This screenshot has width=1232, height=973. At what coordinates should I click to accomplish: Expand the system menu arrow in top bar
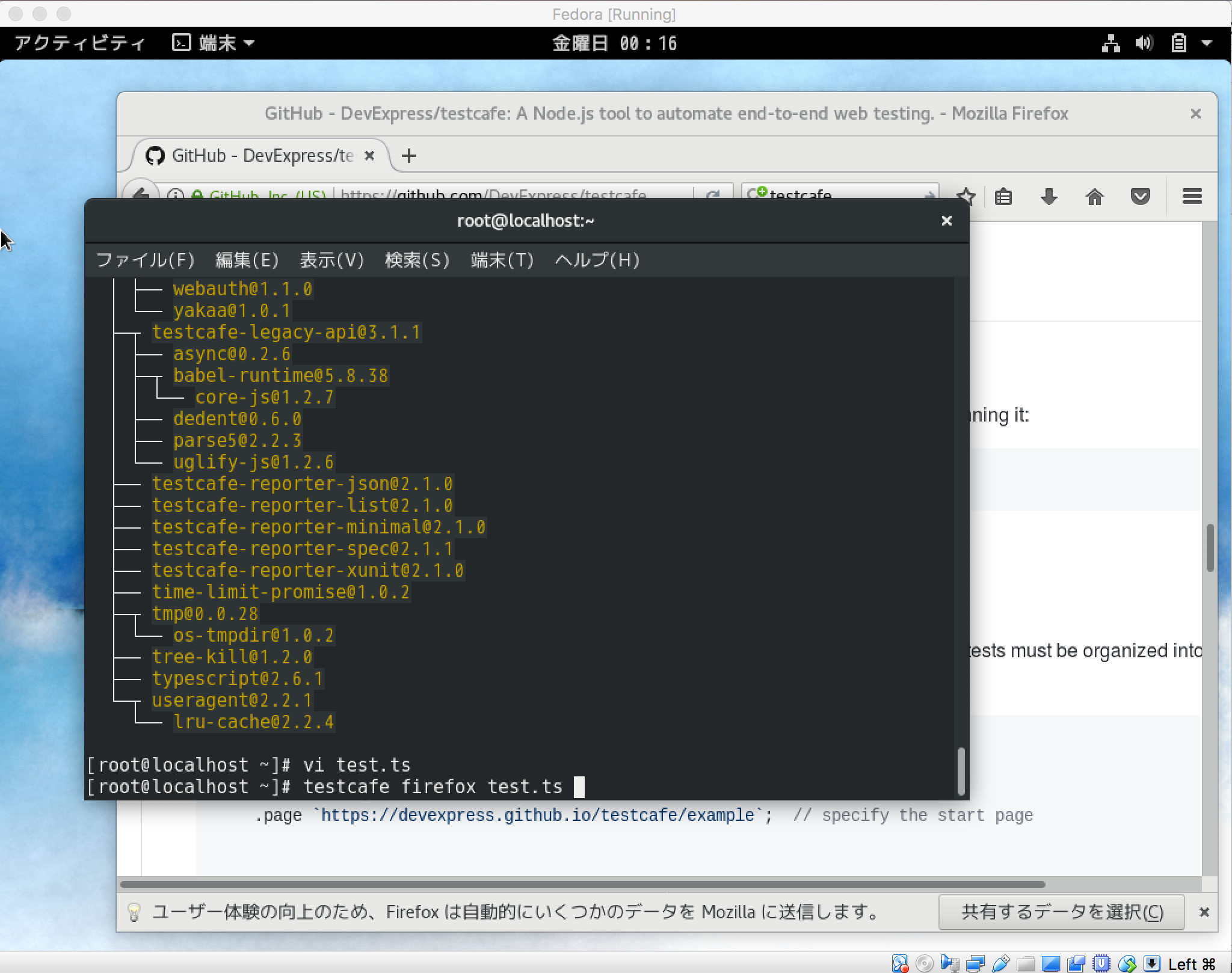(x=1207, y=43)
